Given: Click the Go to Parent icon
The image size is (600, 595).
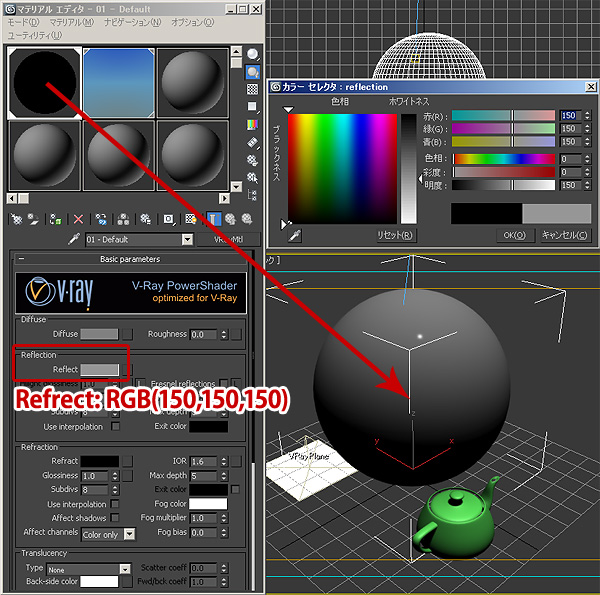Looking at the screenshot, I should click(x=230, y=219).
